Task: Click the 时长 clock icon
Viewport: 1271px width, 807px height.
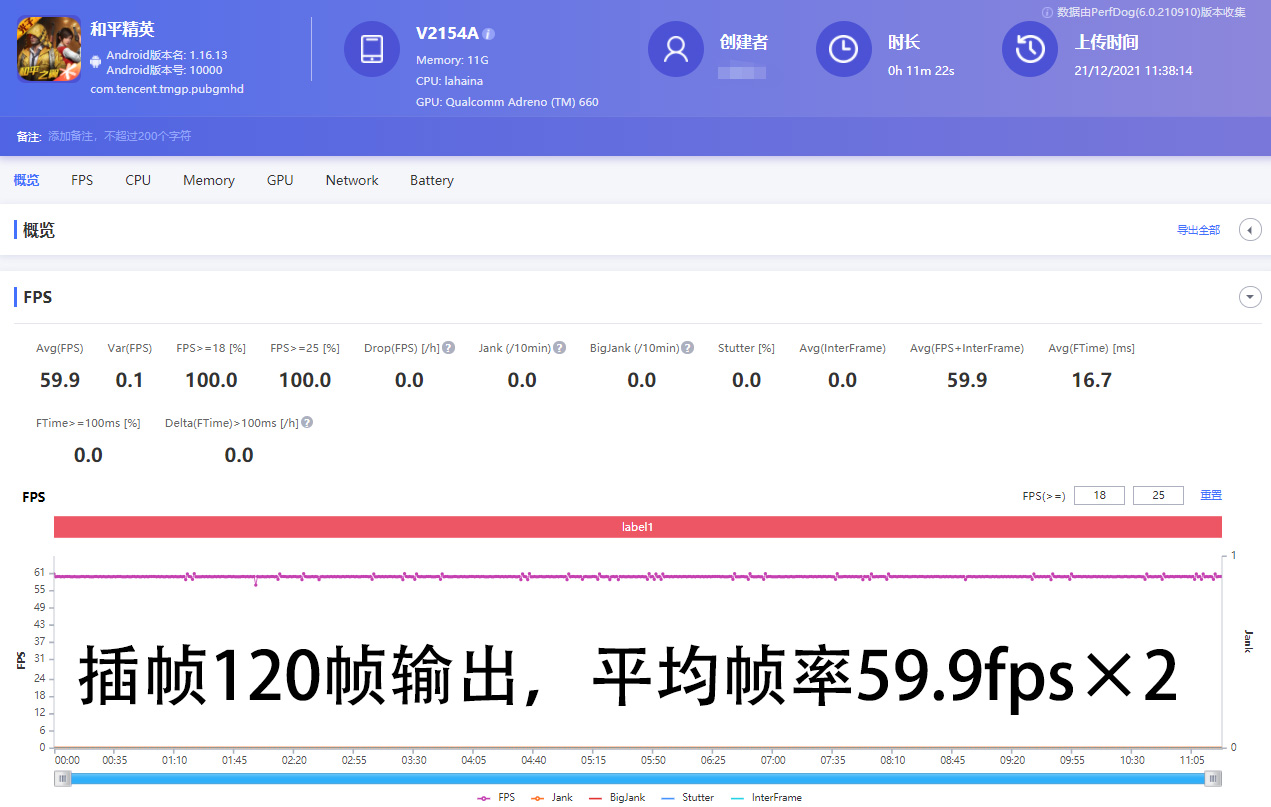Action: tap(843, 48)
